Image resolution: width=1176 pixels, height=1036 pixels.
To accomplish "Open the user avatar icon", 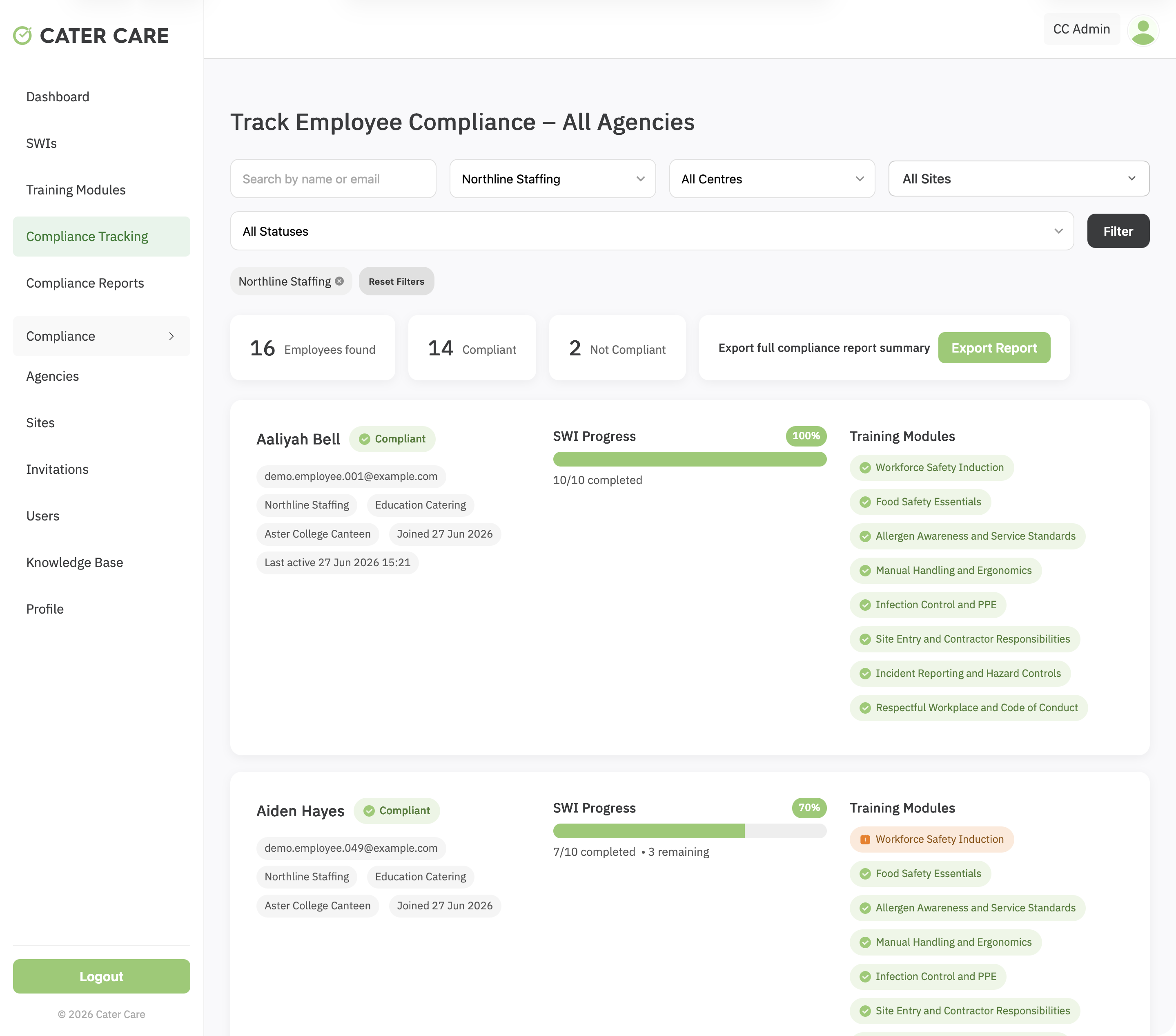I will point(1143,30).
